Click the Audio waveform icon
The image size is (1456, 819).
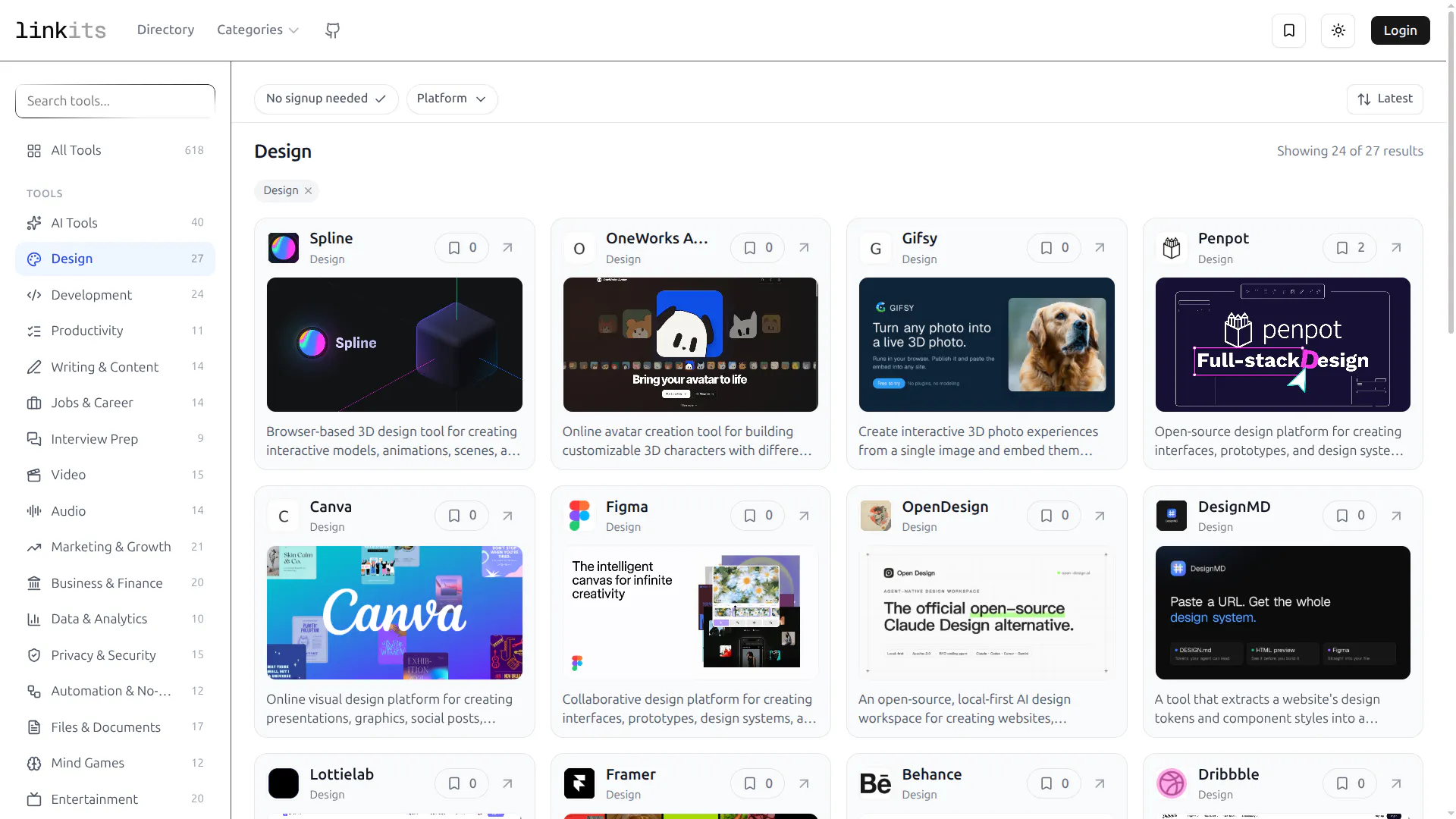point(34,511)
